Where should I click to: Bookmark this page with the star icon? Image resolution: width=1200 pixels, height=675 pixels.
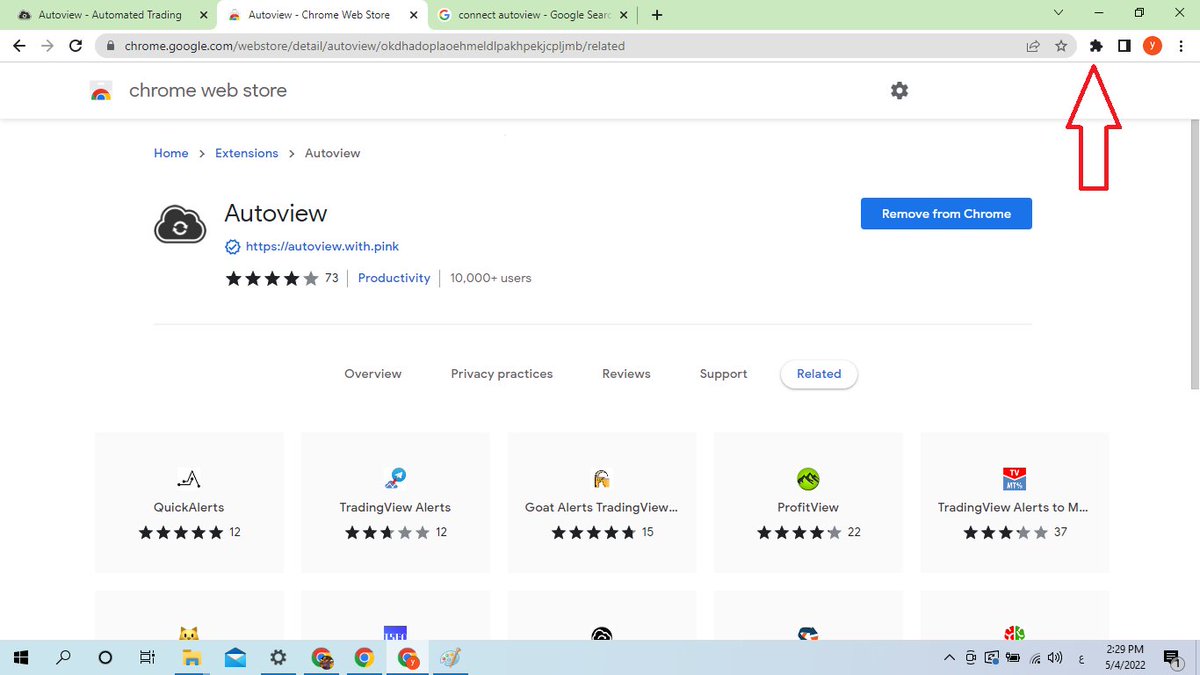(x=1061, y=45)
